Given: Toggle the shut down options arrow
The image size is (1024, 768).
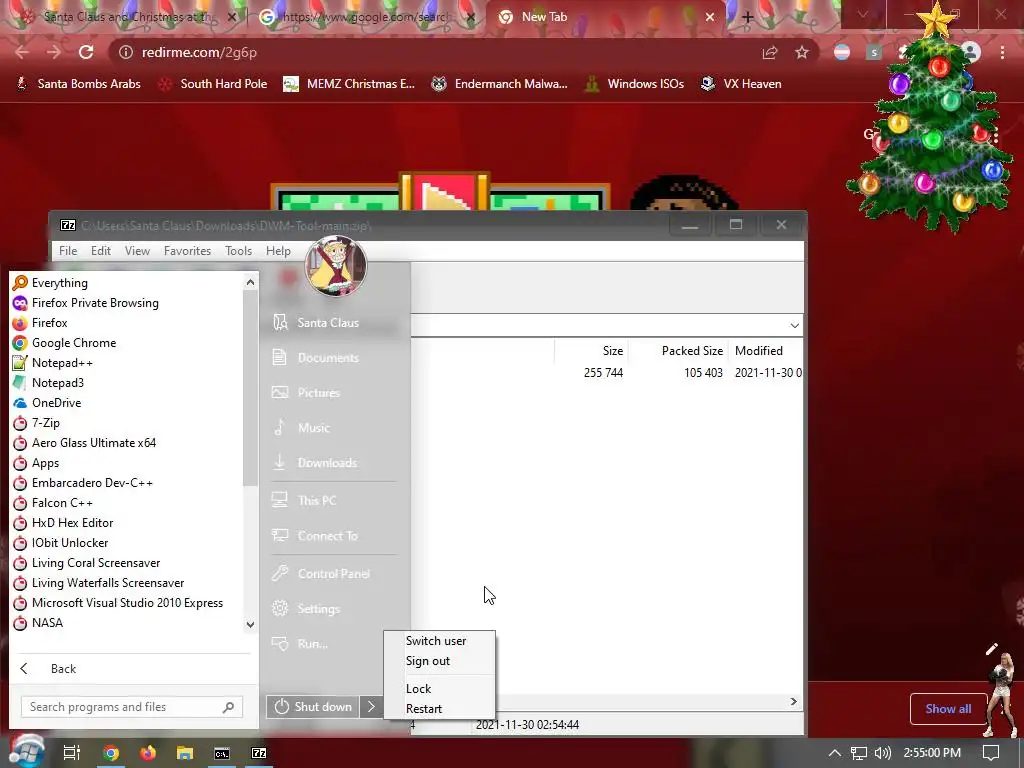Looking at the screenshot, I should pos(371,707).
